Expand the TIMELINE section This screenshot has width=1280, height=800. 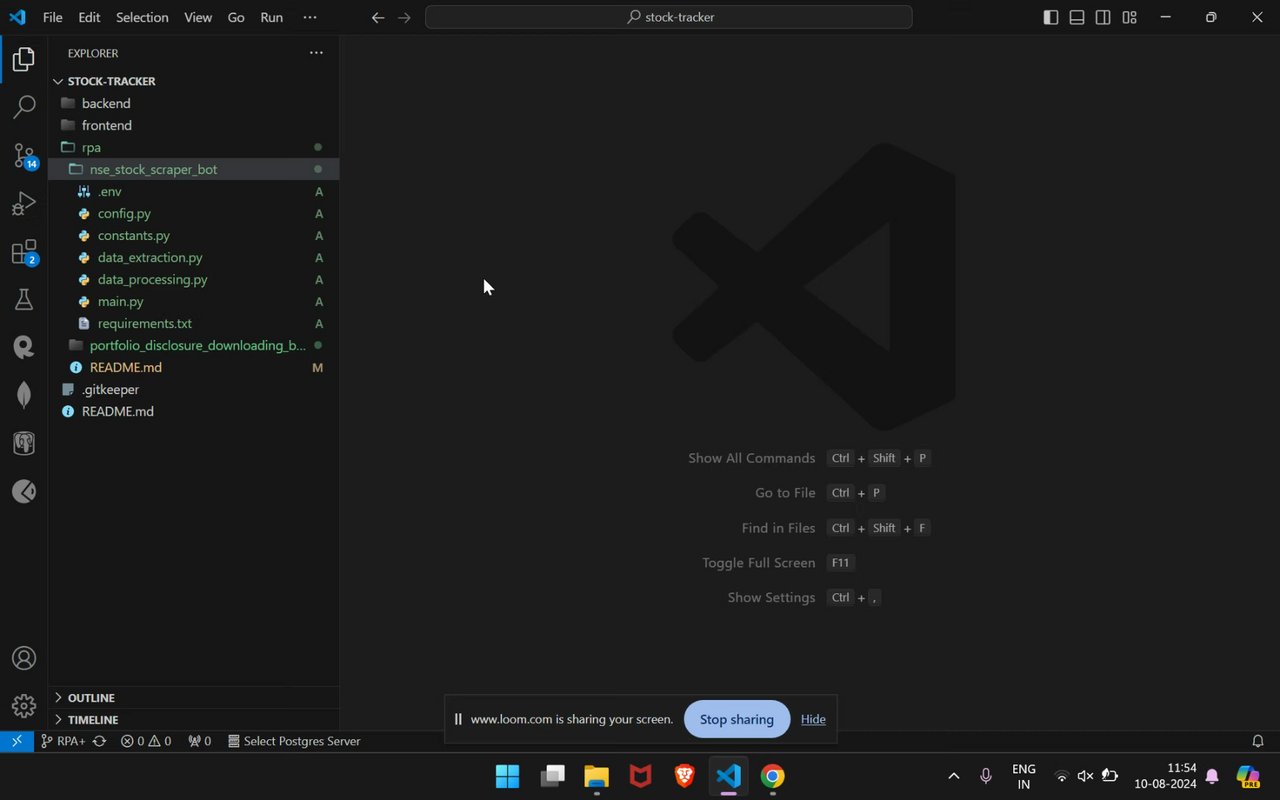[194, 719]
